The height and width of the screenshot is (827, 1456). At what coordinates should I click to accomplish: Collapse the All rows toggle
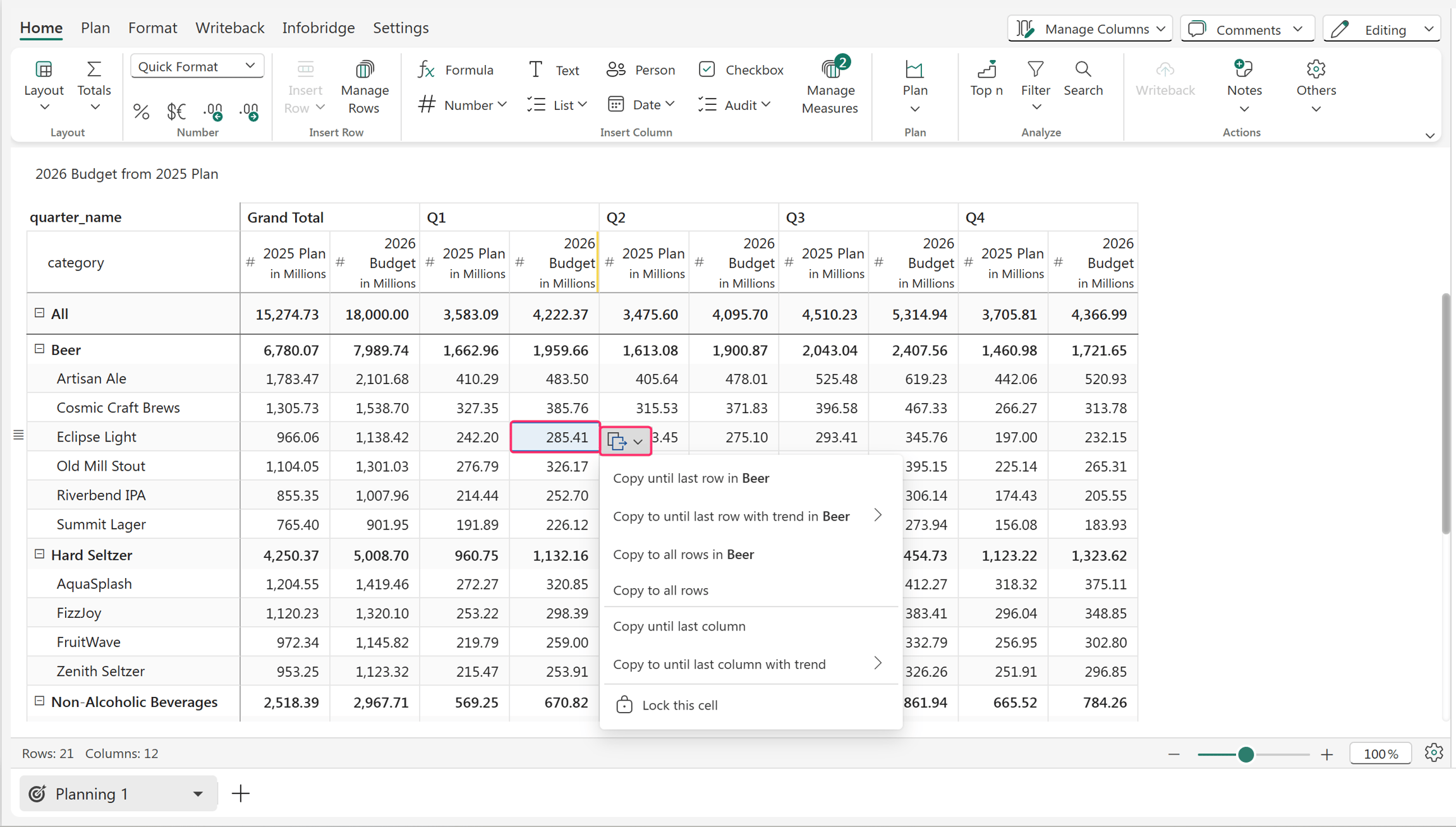(39, 313)
